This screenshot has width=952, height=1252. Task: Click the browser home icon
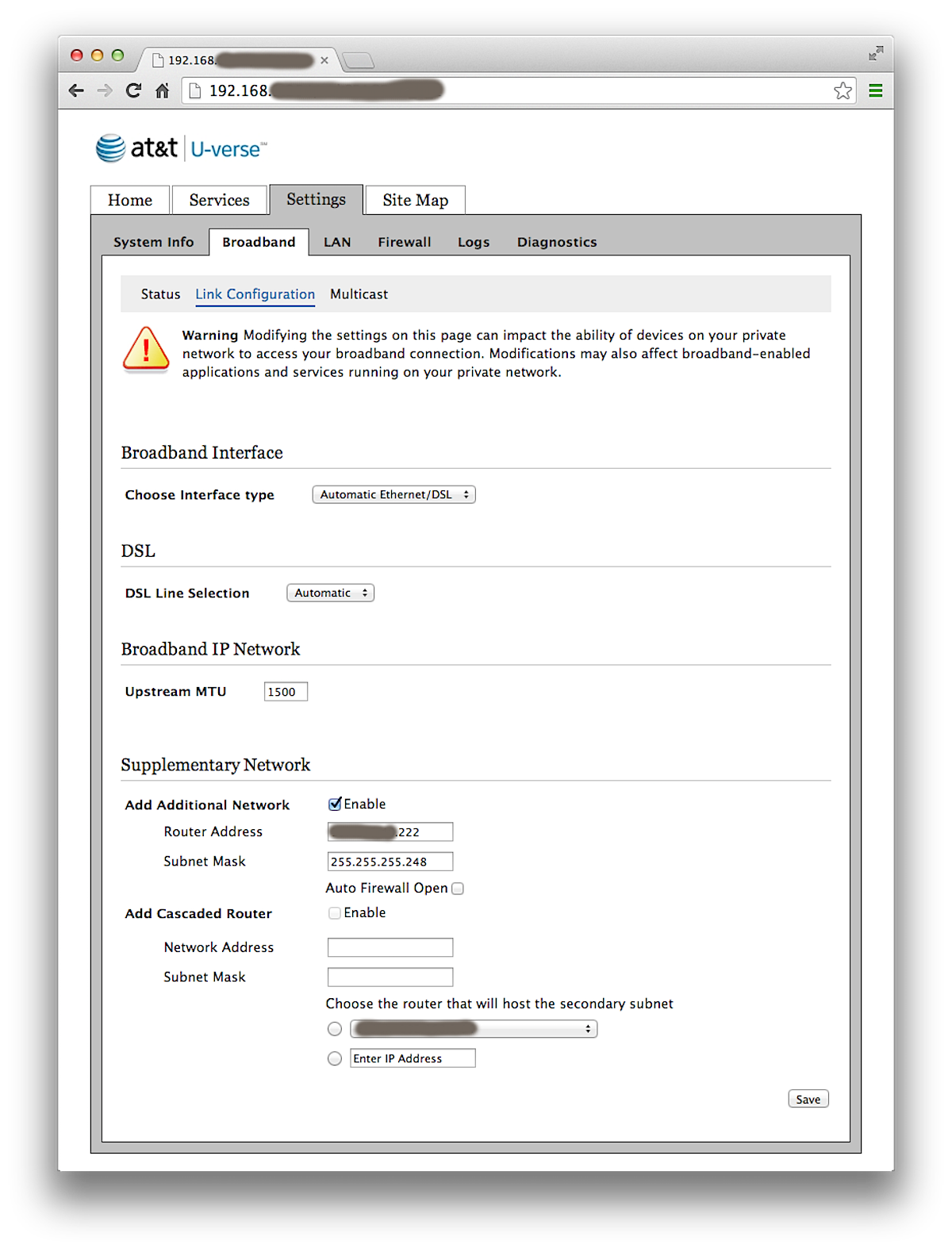(162, 90)
